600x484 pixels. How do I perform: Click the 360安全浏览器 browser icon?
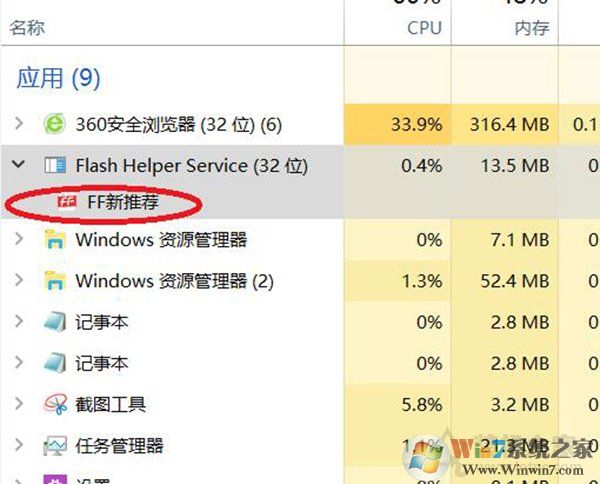point(55,125)
